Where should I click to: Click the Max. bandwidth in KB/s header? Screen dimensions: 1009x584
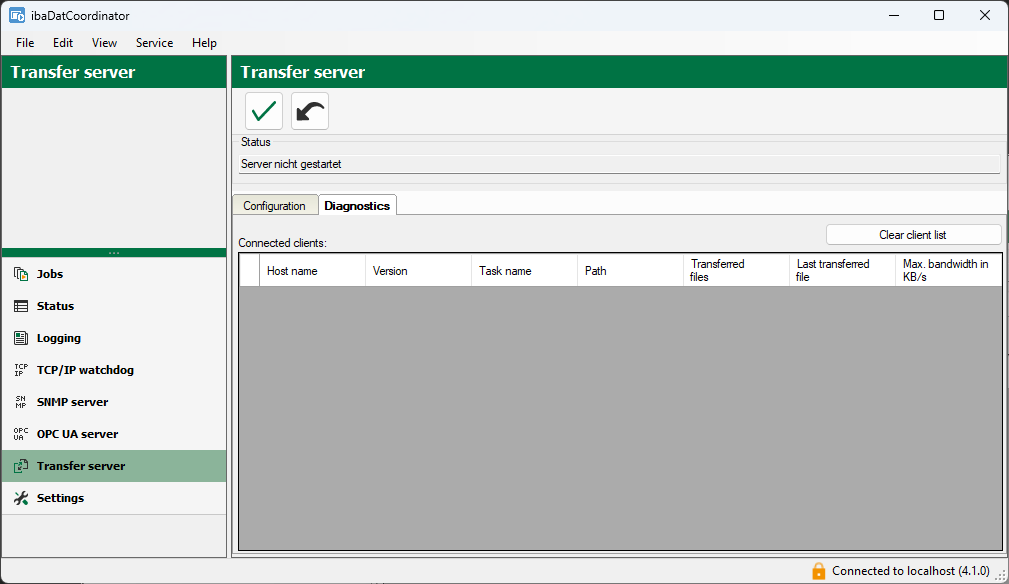[949, 271]
